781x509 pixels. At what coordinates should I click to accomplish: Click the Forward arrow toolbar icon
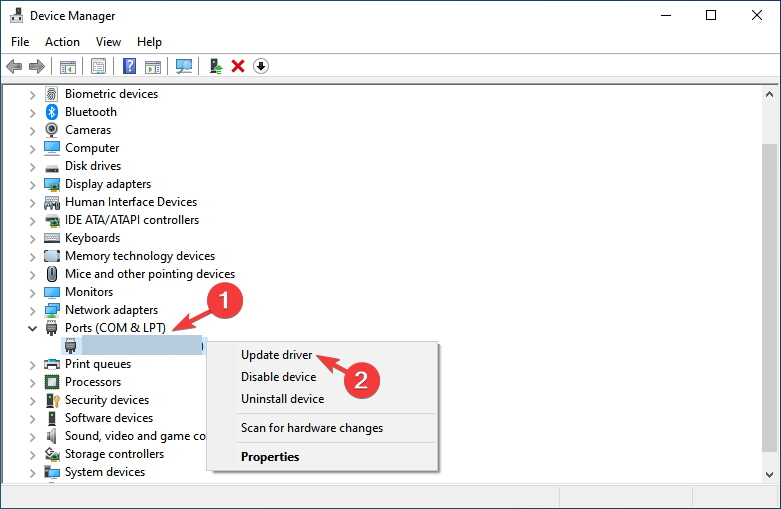[x=37, y=66]
